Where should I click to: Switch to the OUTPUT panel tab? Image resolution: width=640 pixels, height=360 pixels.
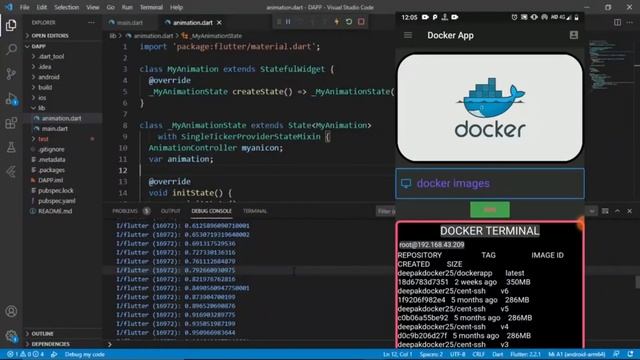(x=171, y=211)
